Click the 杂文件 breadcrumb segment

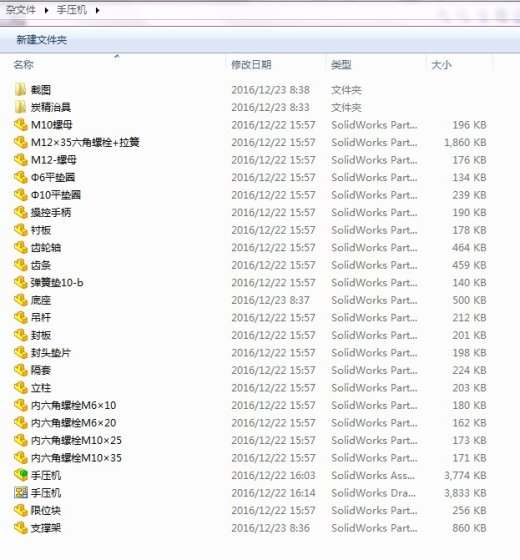[21, 10]
